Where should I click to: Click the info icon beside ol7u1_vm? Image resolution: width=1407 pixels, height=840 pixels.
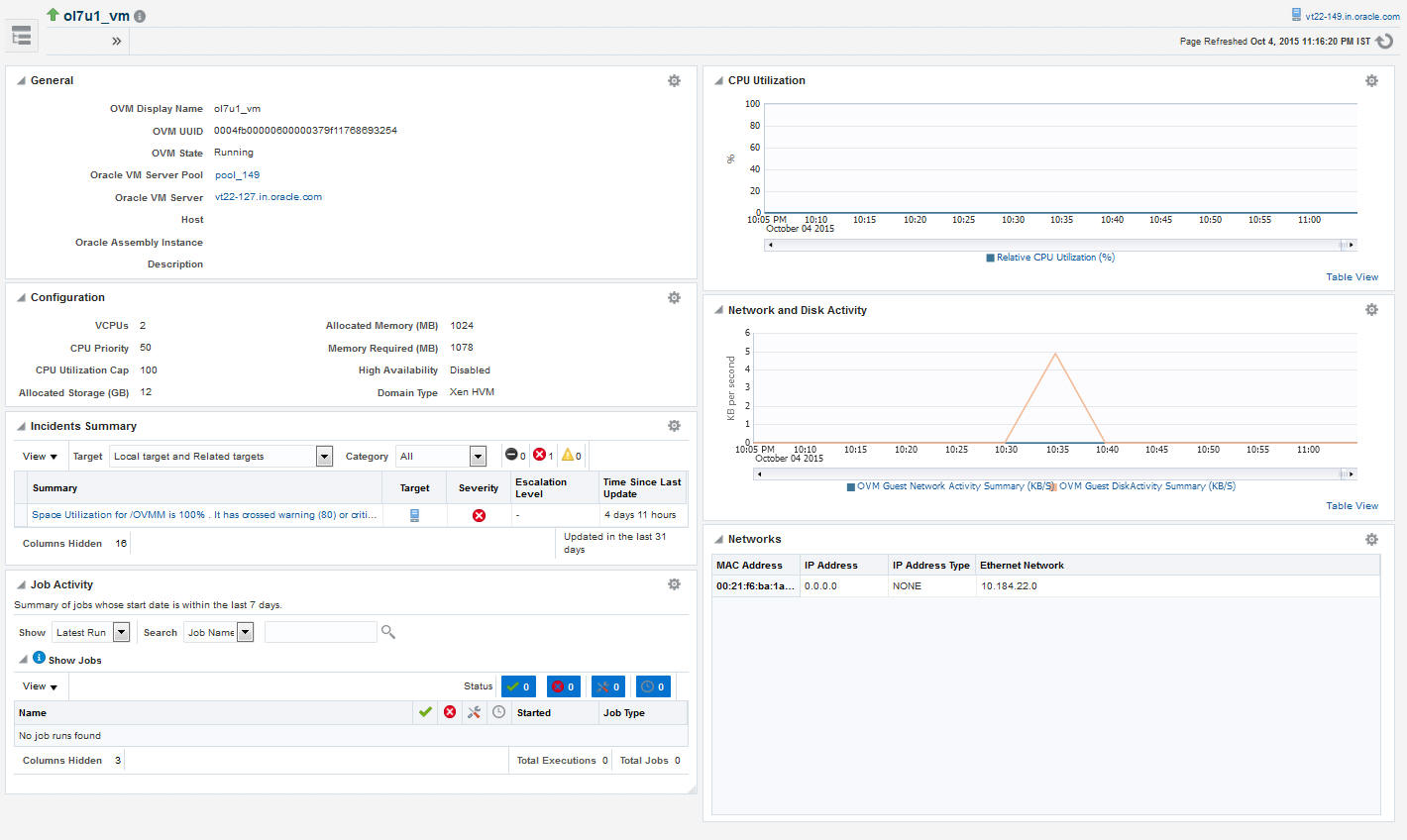140,17
